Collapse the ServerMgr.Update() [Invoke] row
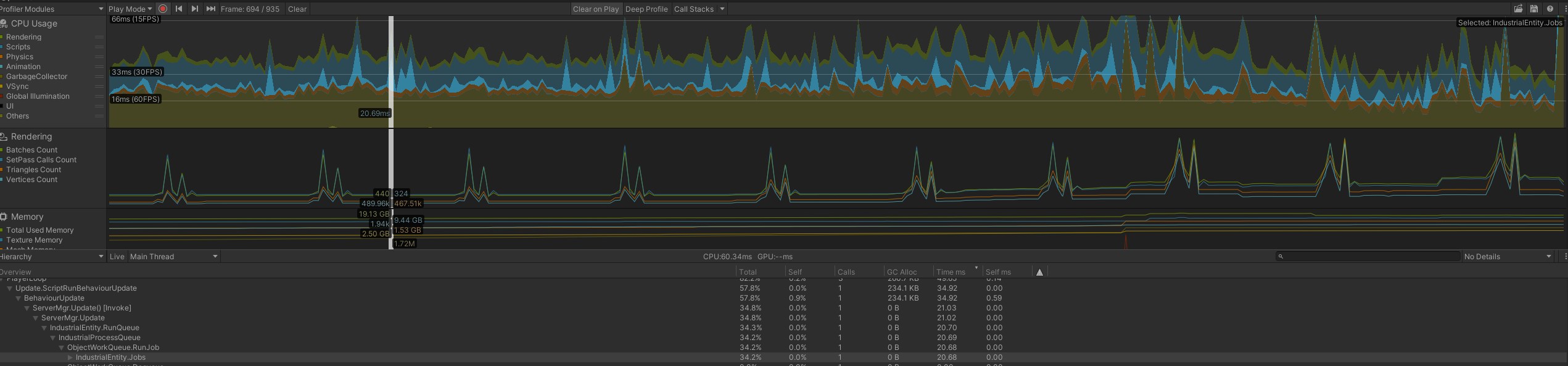 point(27,308)
